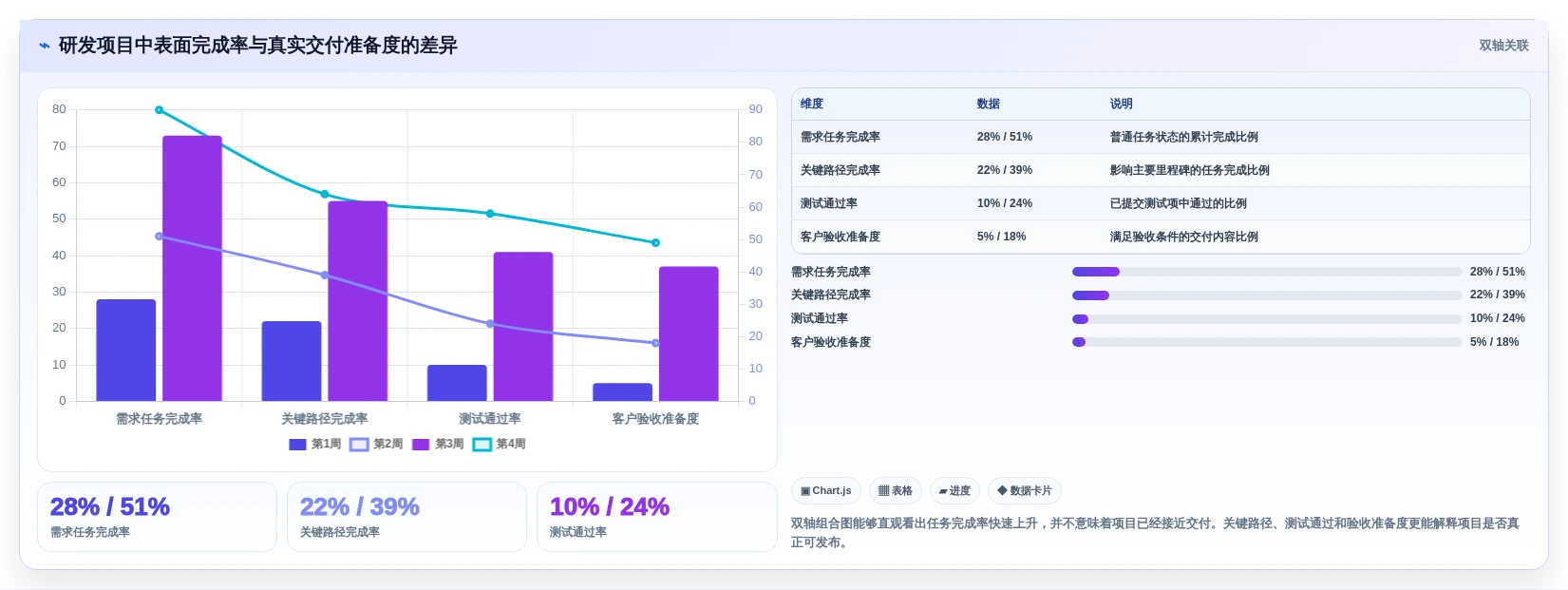1568x590 pixels.
Task: Click progress value 5% / 18% beside bar
Action: [1495, 342]
